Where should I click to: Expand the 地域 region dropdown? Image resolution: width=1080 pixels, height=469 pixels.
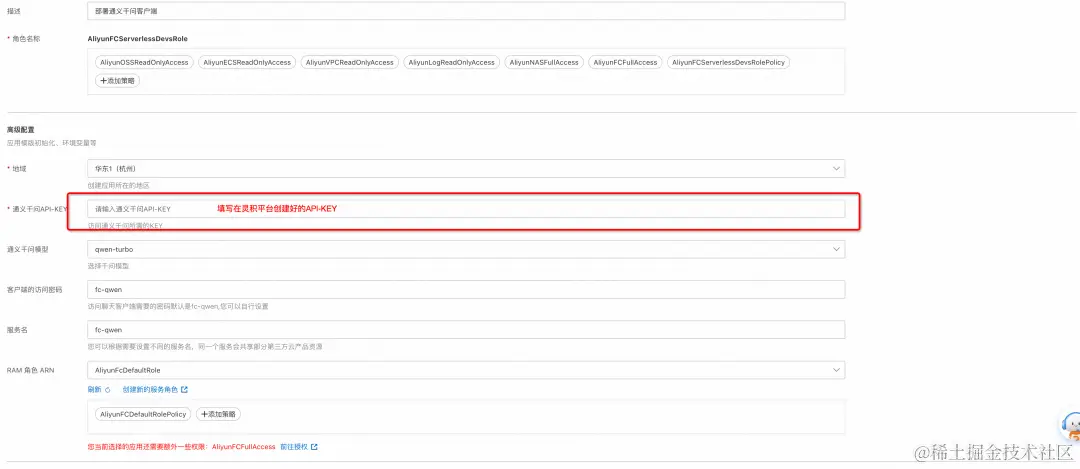point(466,169)
